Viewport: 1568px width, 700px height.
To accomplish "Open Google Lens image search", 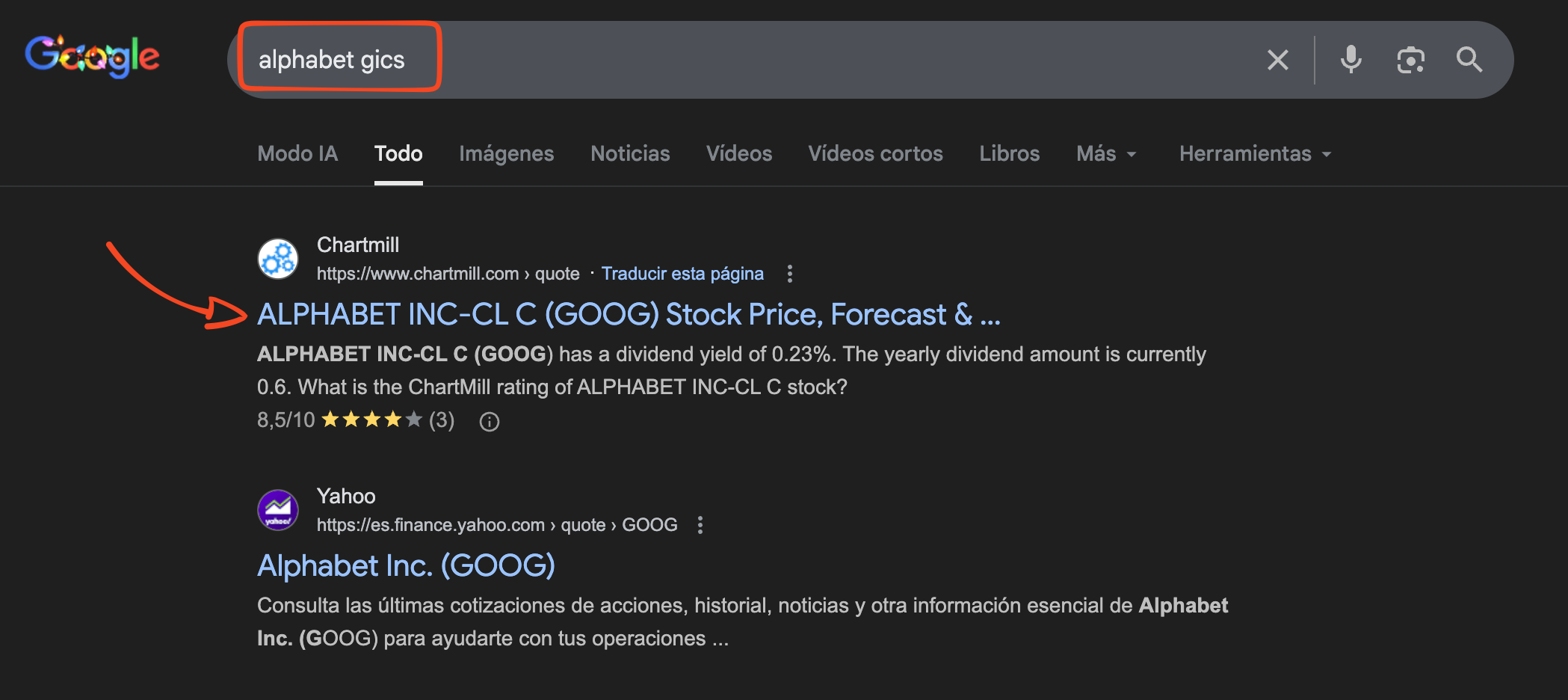I will [1410, 60].
